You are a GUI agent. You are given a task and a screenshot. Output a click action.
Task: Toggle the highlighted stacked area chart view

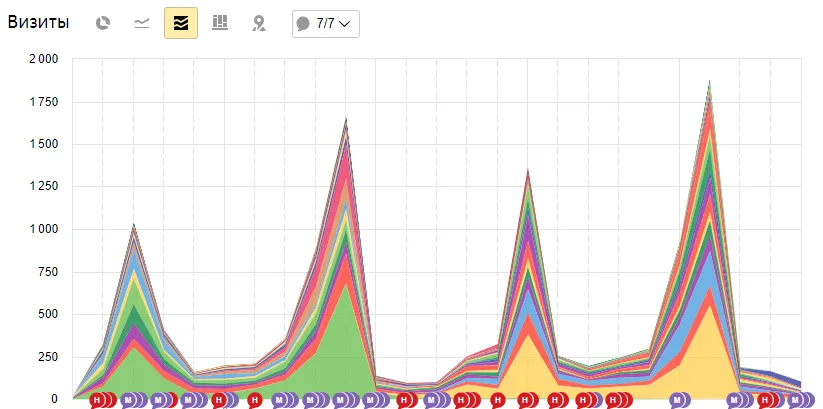point(181,23)
